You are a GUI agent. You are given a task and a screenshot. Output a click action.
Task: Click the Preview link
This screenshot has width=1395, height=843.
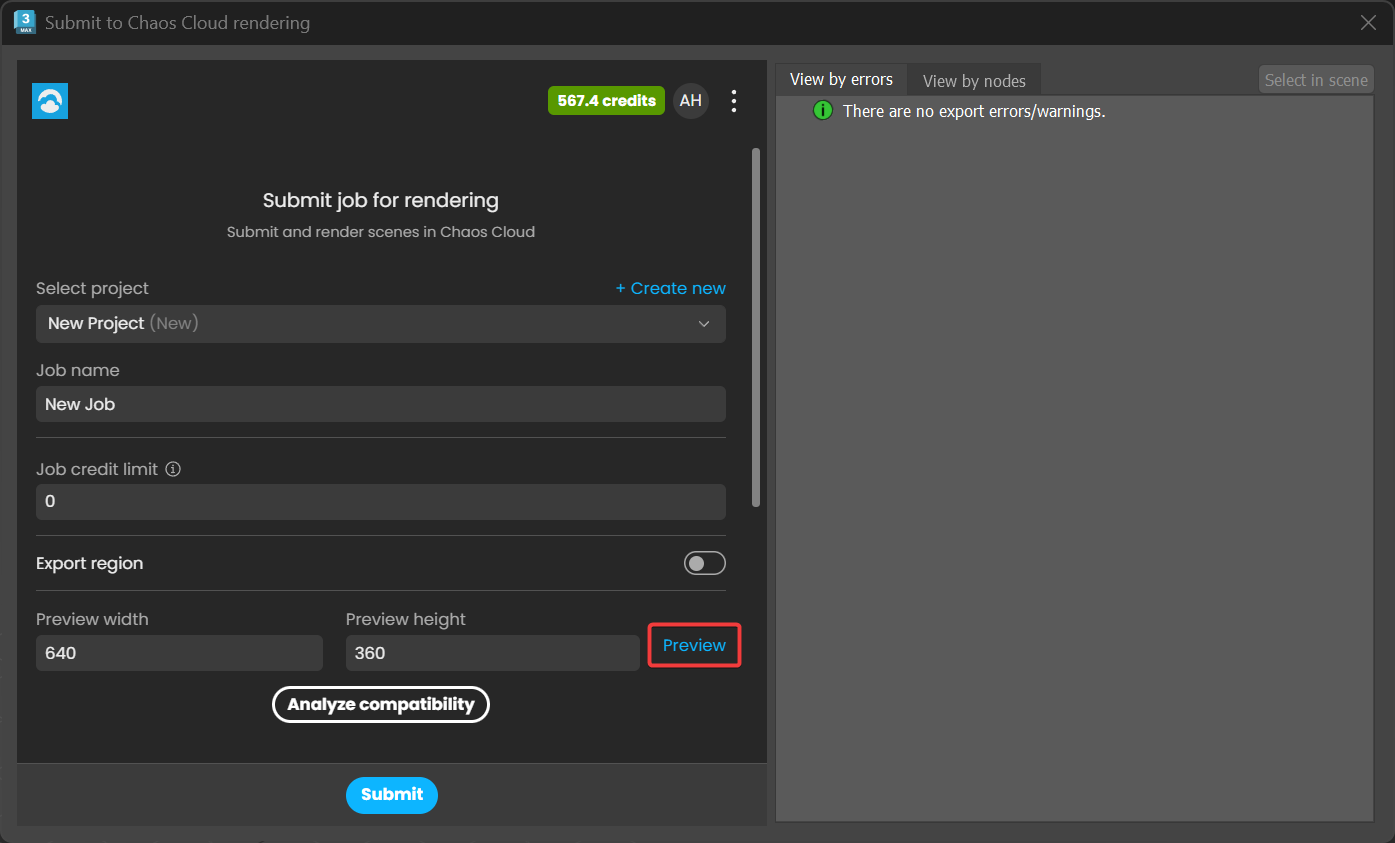click(x=694, y=645)
